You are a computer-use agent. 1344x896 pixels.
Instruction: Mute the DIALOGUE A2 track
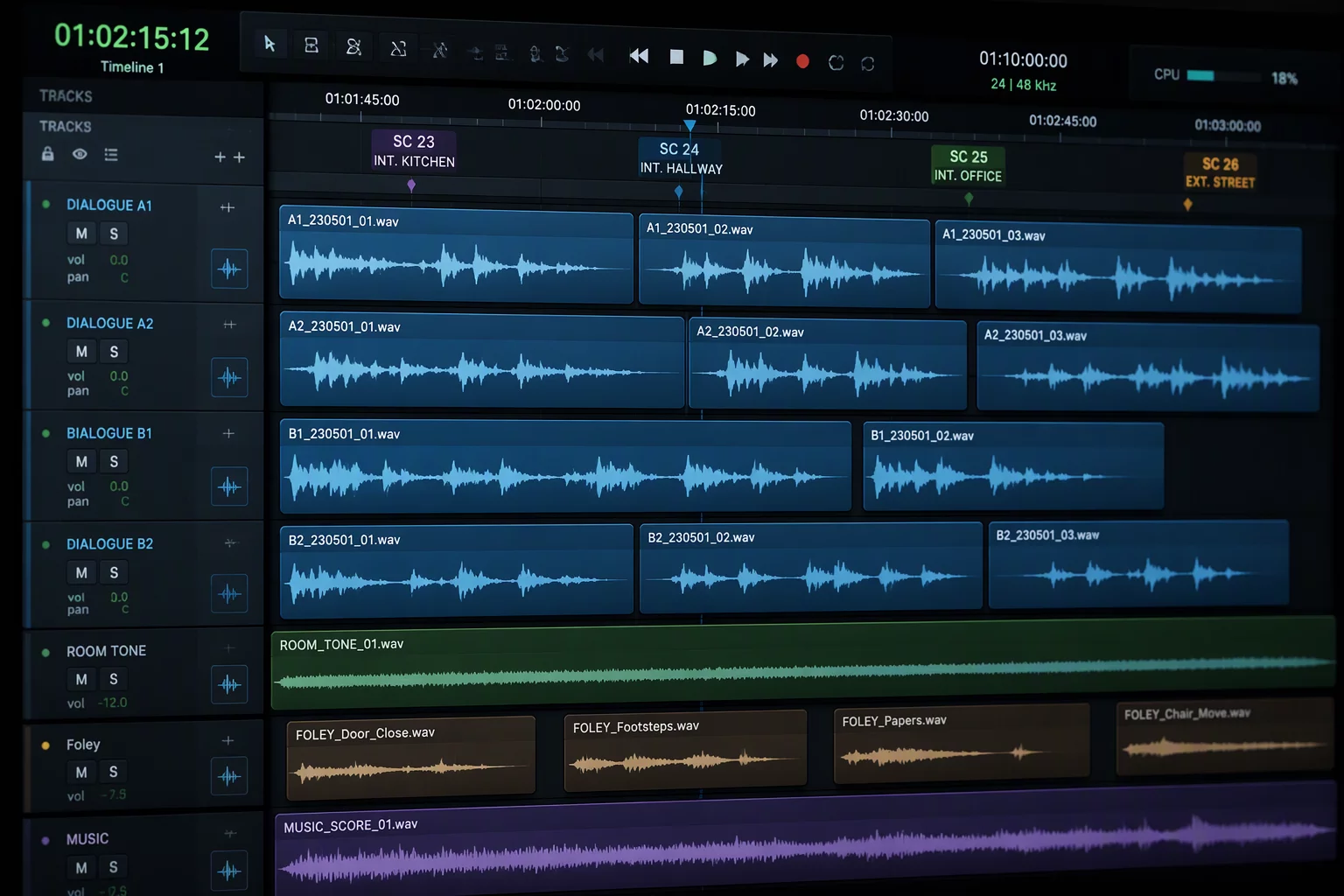[81, 351]
